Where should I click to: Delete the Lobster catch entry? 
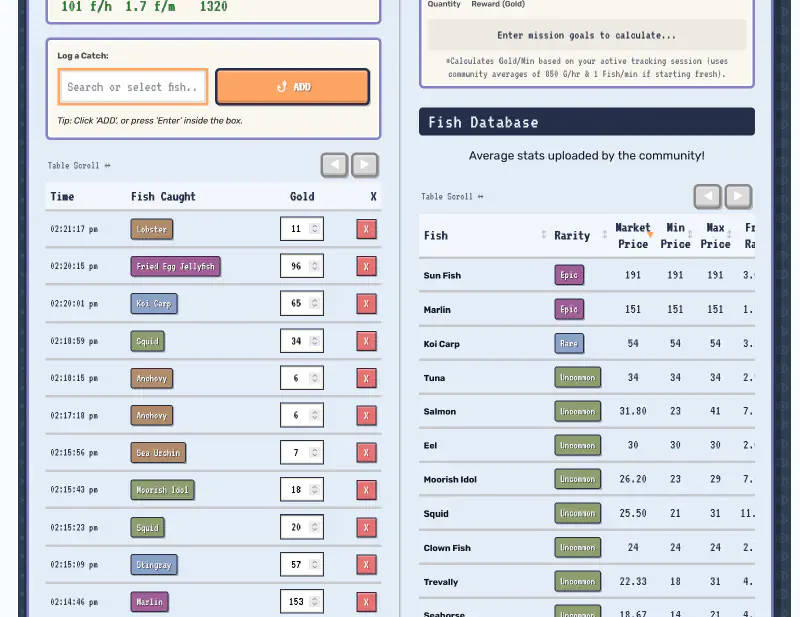coord(366,229)
